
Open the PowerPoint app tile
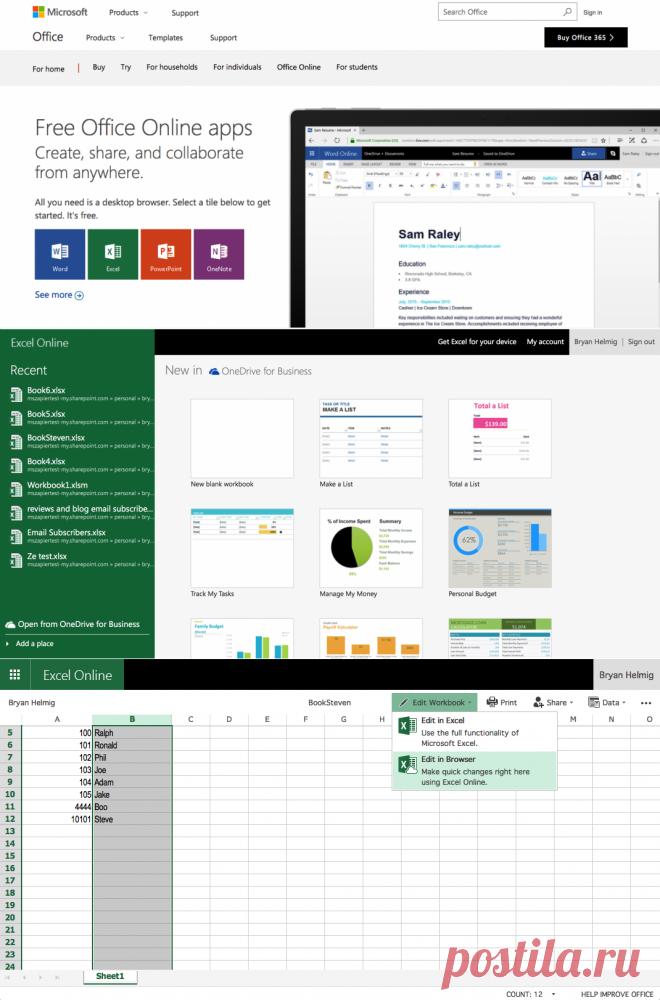pyautogui.click(x=166, y=254)
